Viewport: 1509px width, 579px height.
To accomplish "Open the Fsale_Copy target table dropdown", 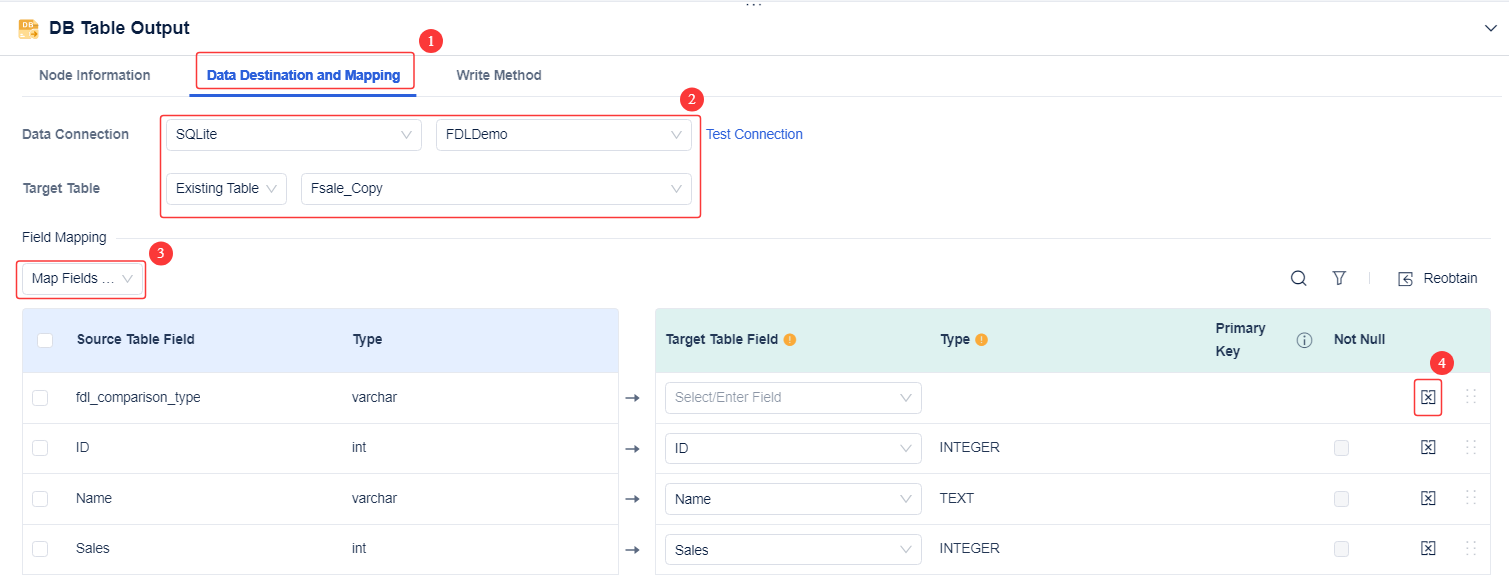I will tap(496, 188).
